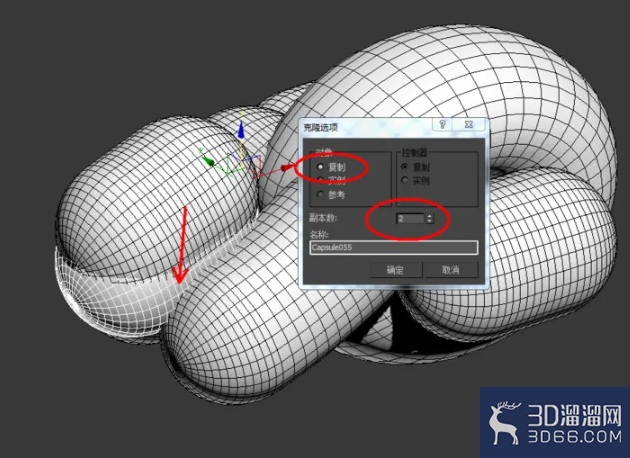
Task: Click the 副本数 number field
Action: coord(410,219)
